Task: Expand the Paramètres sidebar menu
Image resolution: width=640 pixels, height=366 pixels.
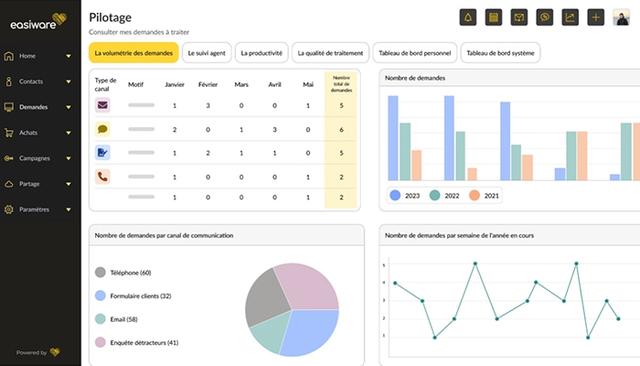Action: [x=69, y=210]
